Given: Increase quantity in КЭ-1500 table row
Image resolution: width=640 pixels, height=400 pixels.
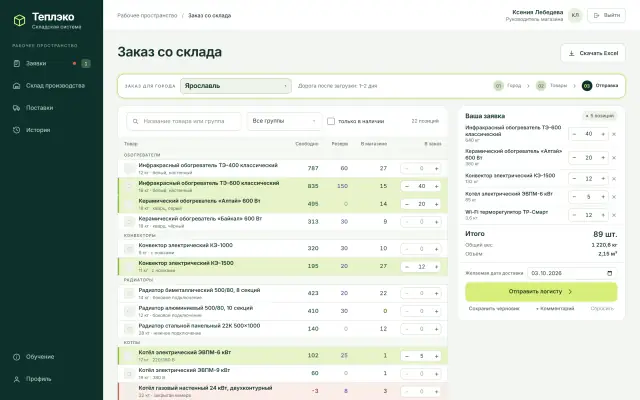Looking at the screenshot, I should pyautogui.click(x=436, y=267).
